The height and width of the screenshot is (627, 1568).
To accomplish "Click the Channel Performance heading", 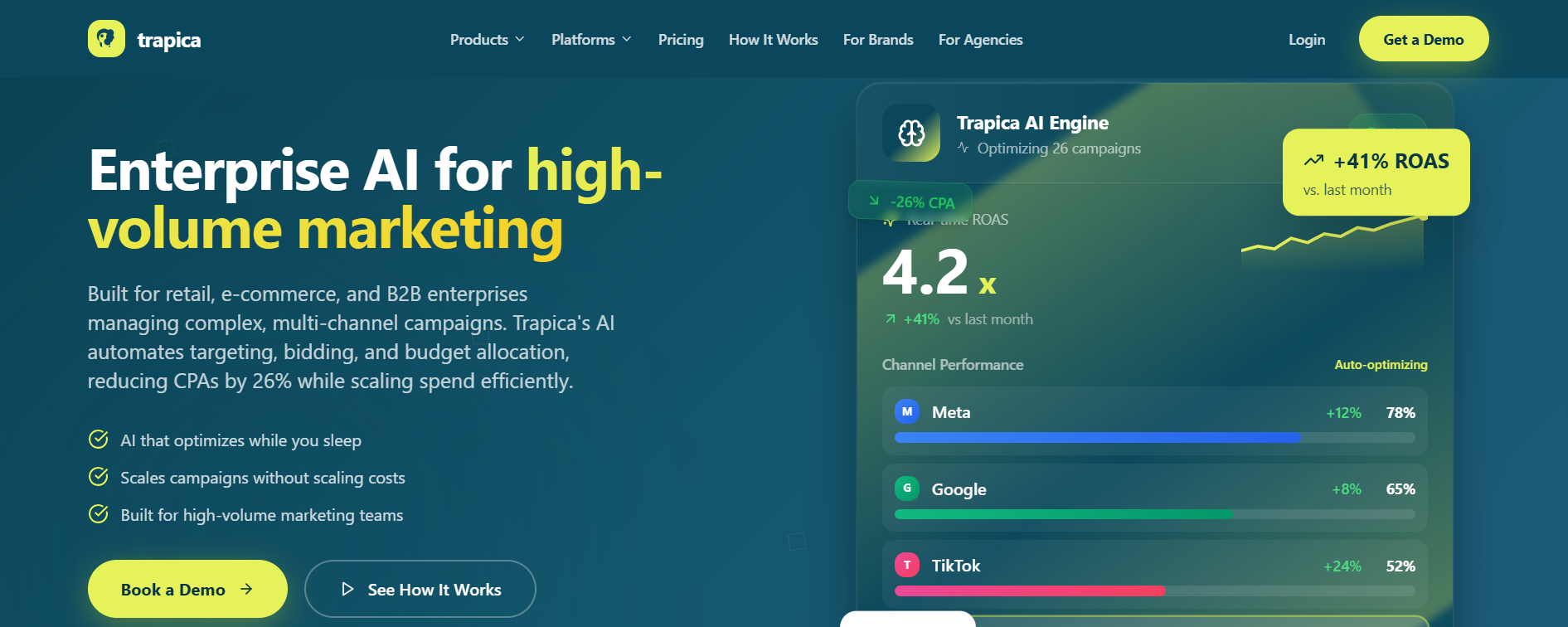I will coord(953,364).
